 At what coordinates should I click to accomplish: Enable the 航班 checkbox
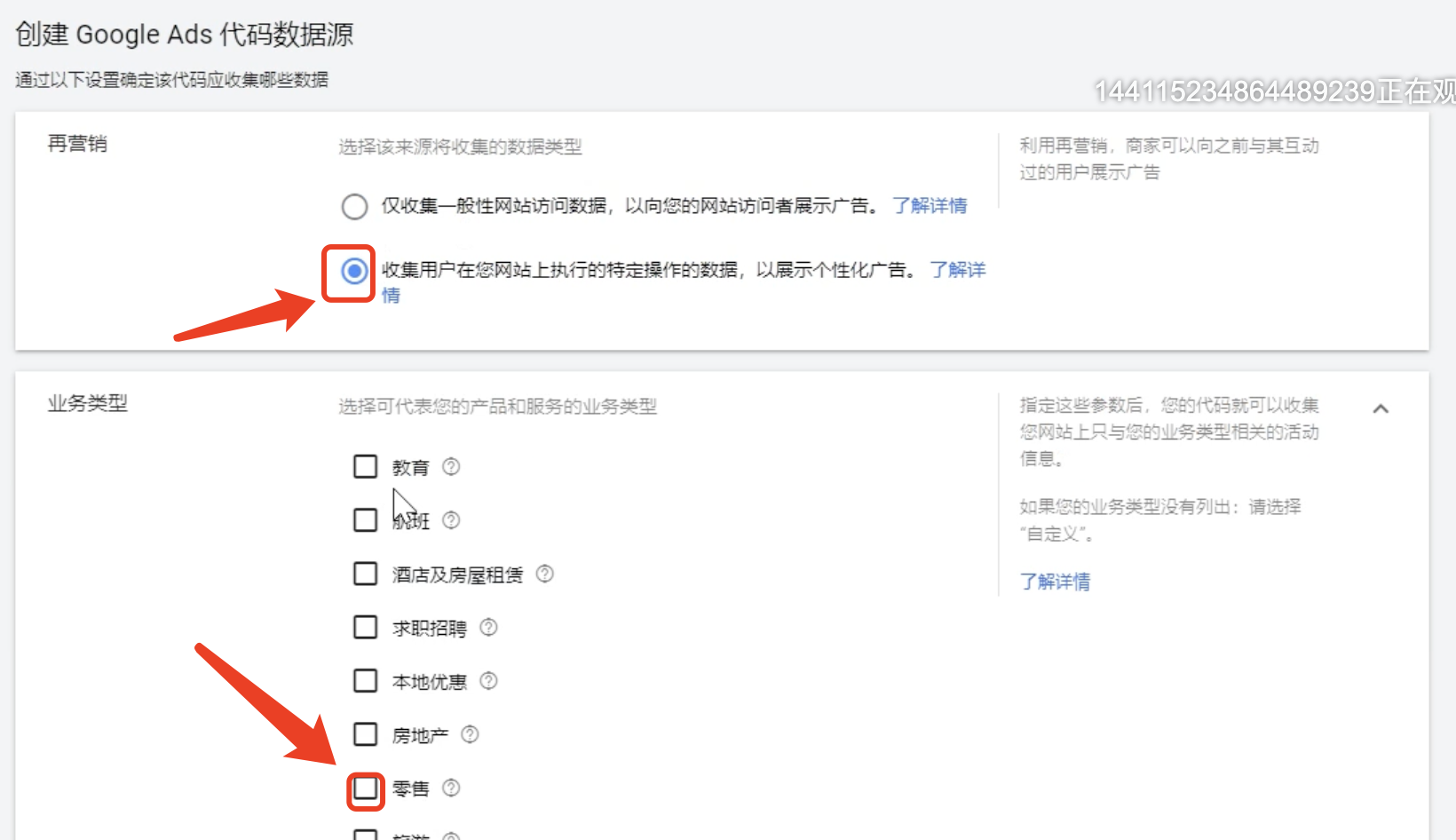coord(365,520)
